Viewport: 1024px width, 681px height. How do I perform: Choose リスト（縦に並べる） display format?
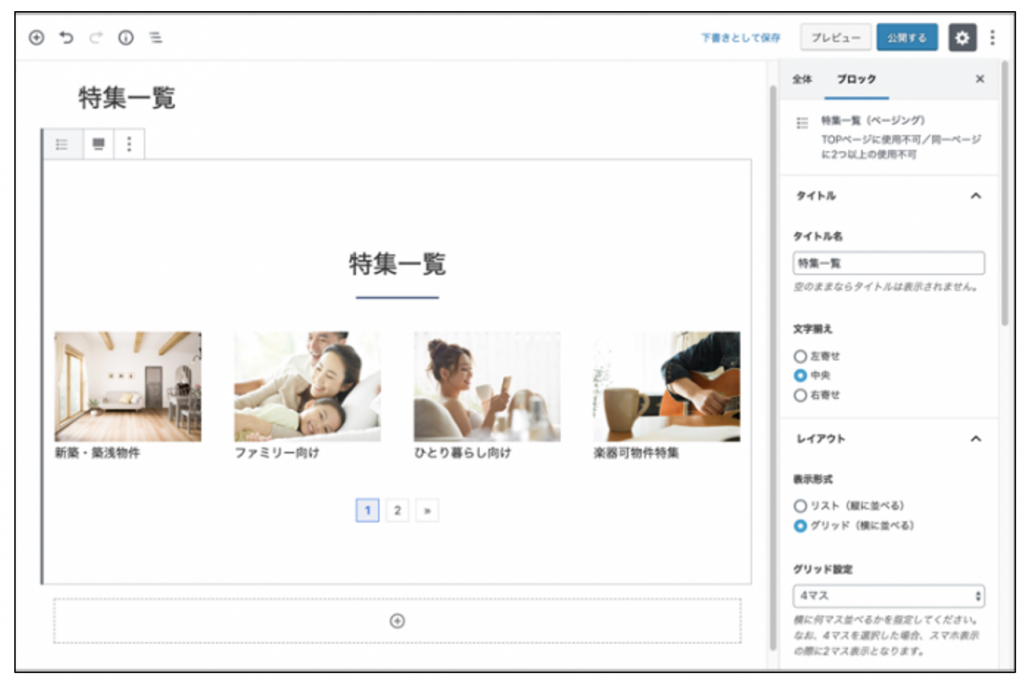800,506
